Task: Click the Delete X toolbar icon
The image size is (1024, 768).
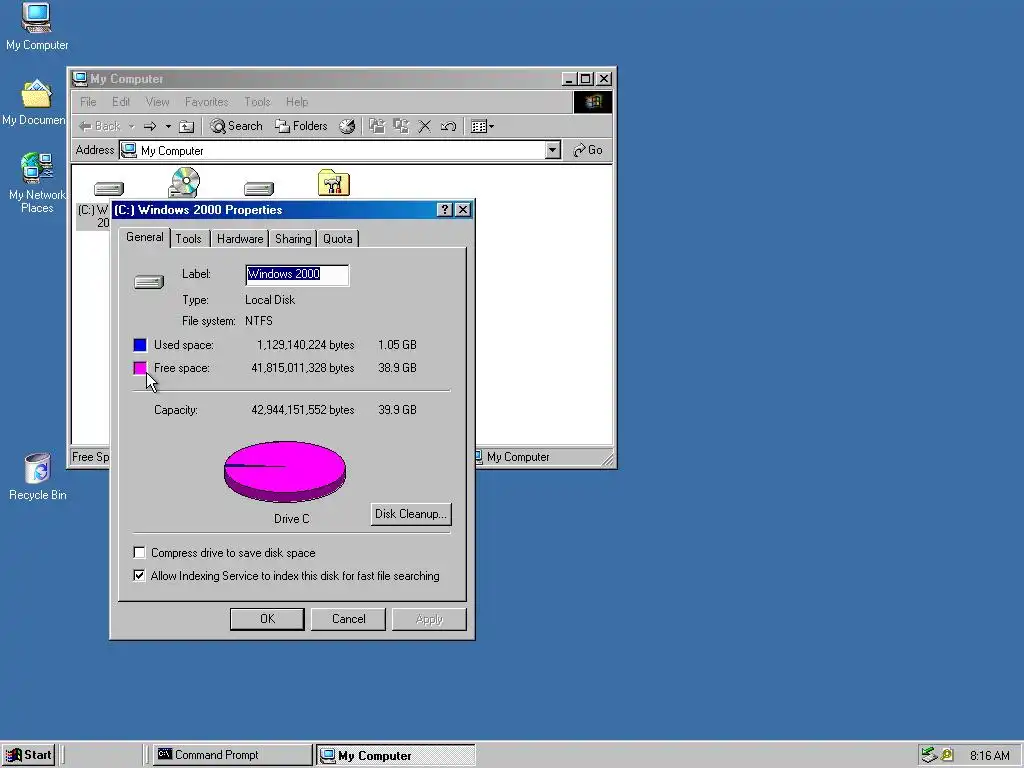Action: click(x=424, y=126)
